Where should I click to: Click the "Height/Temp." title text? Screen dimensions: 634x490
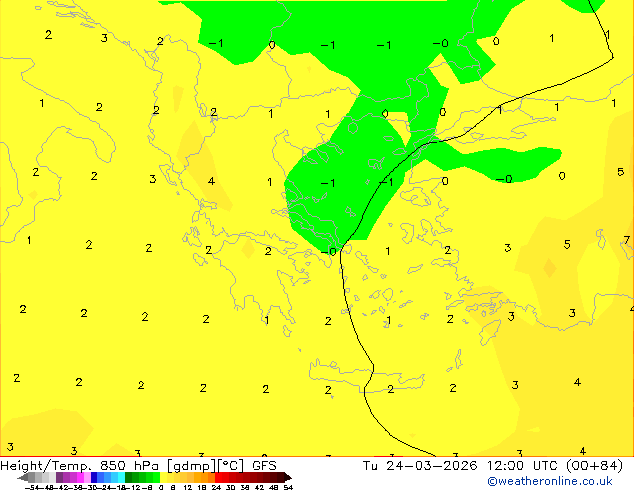(x=46, y=466)
